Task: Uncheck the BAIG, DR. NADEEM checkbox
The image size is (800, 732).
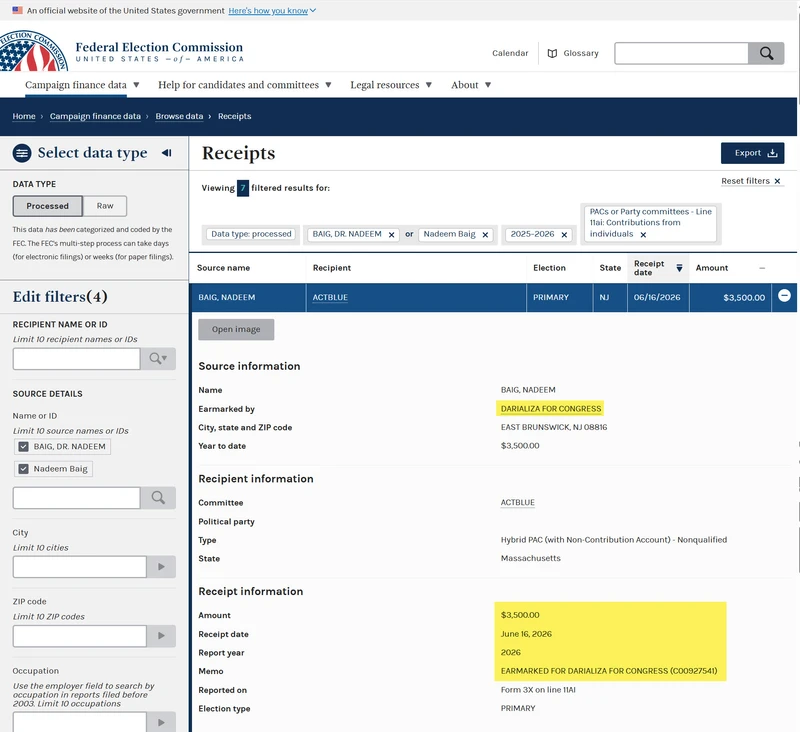Action: click(x=23, y=447)
